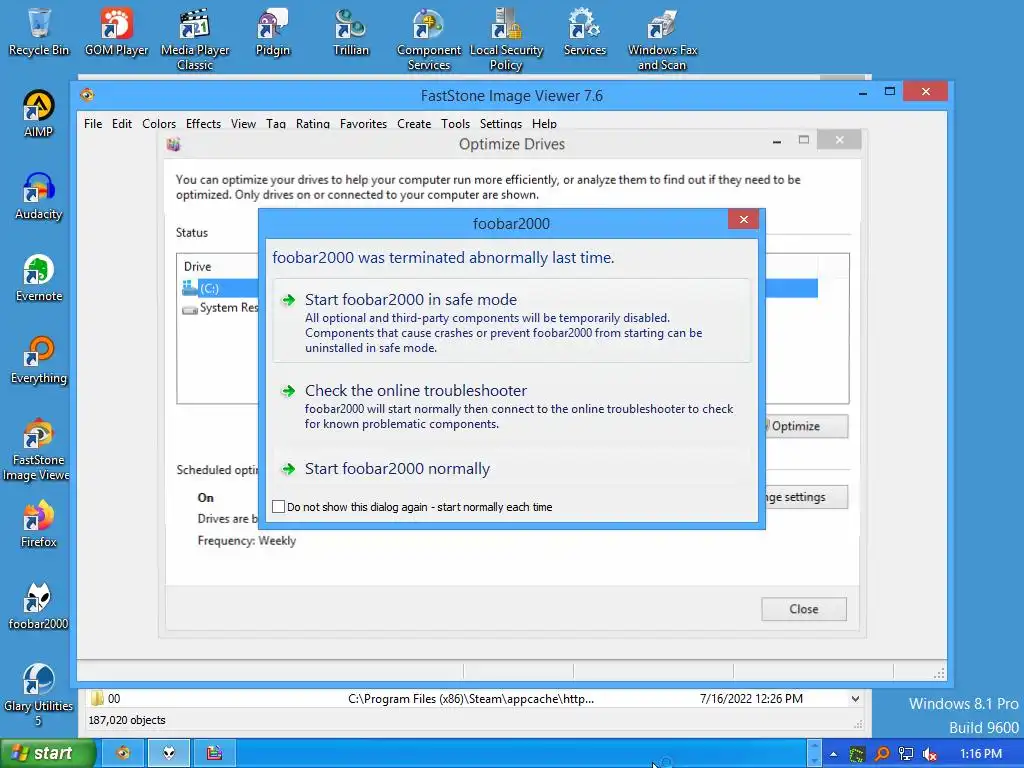Open the Favorites menu in FastStone
This screenshot has width=1024, height=768.
coord(363,124)
